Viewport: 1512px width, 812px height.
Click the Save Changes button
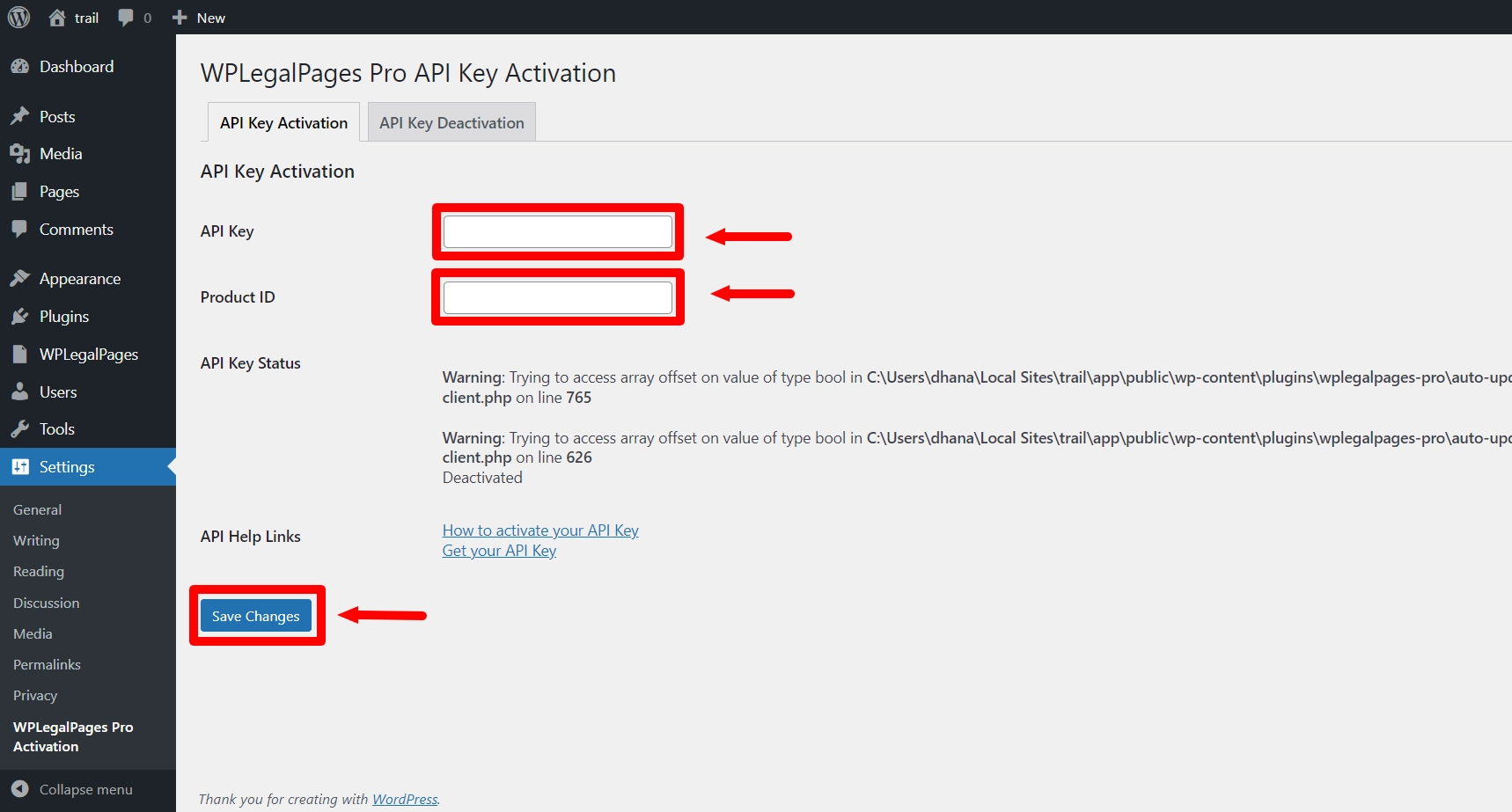[x=256, y=616]
